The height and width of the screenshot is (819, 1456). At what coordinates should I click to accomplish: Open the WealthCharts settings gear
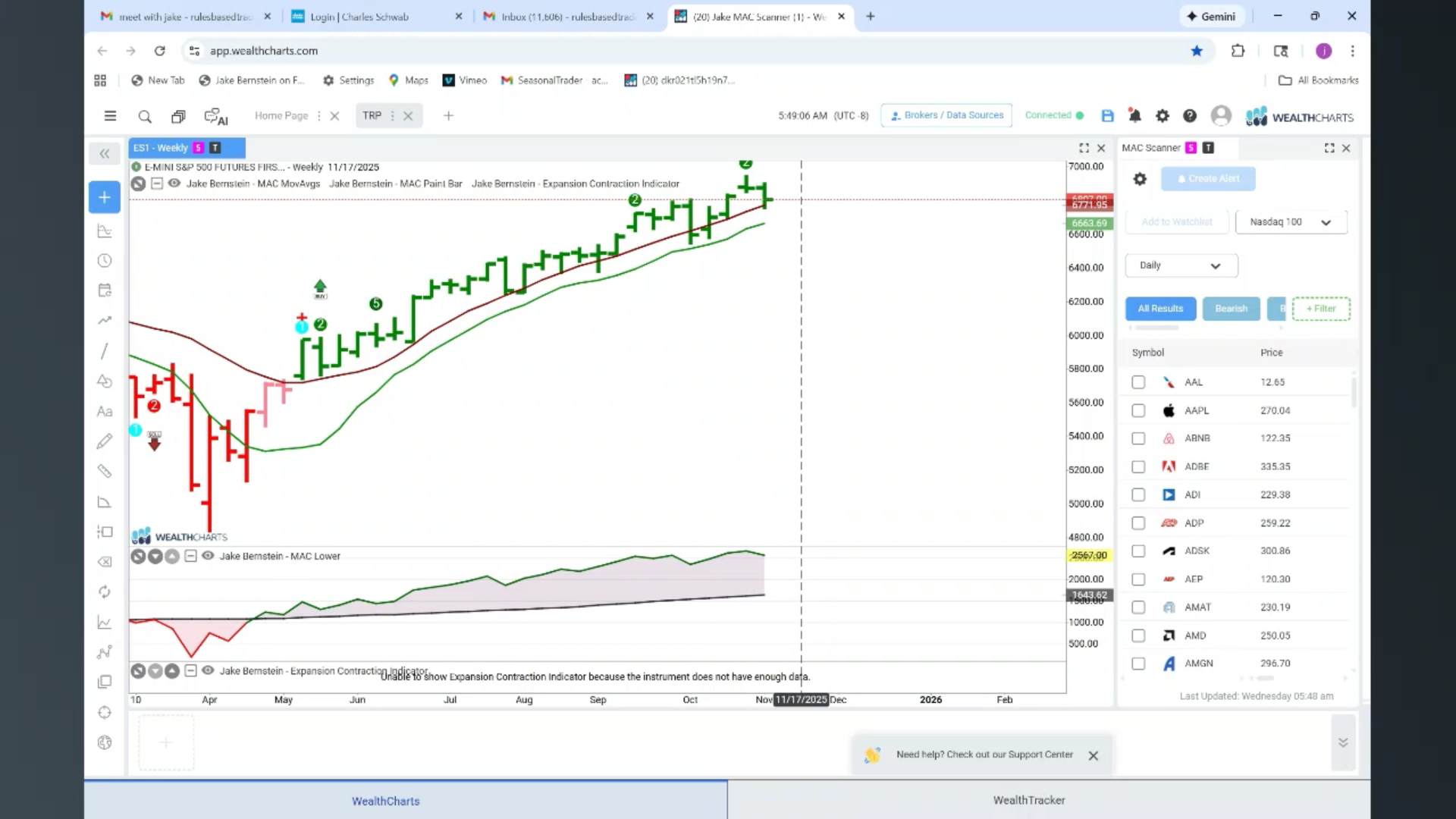tap(1162, 116)
